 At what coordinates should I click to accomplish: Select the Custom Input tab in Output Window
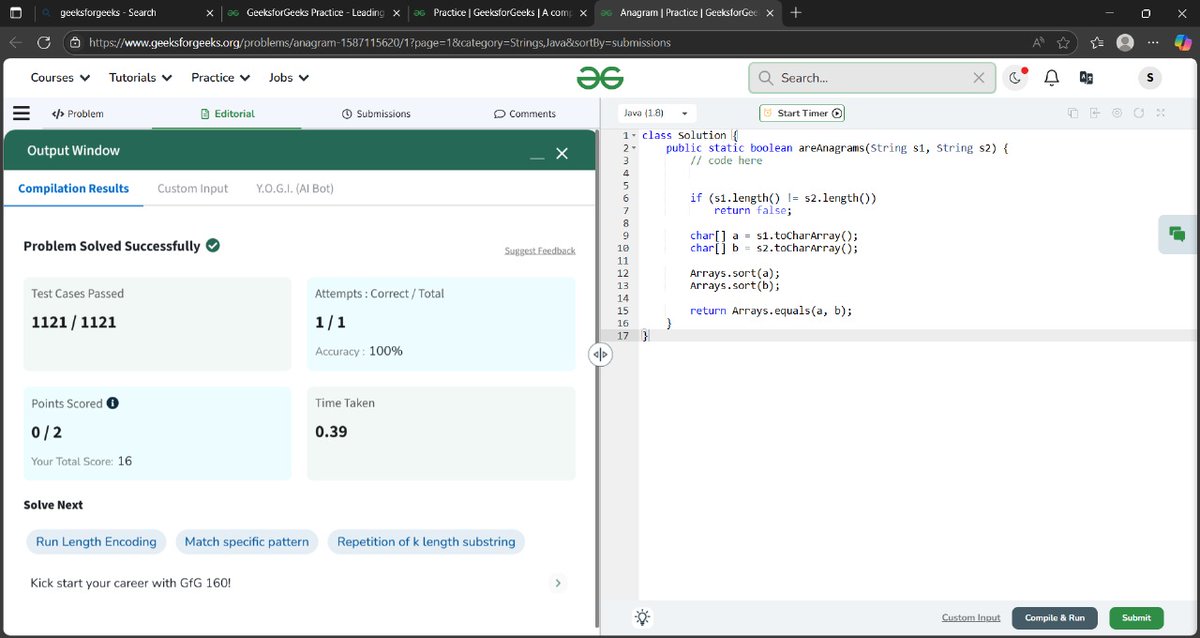[x=193, y=188]
